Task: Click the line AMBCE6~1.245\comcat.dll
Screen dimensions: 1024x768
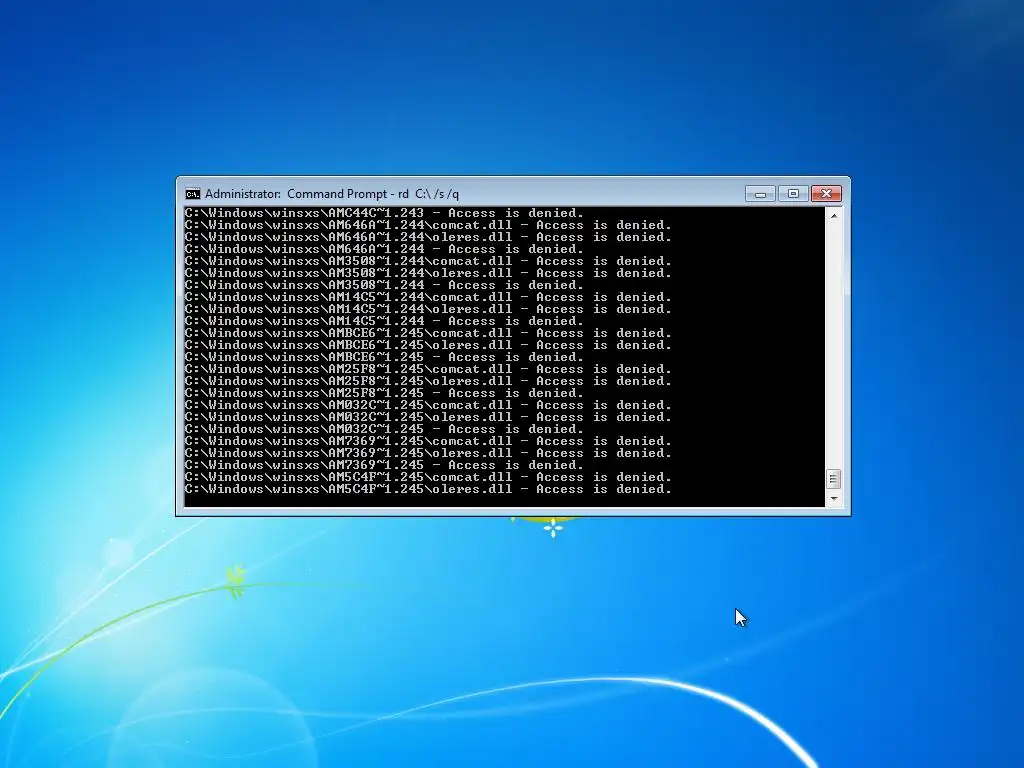Action: coord(428,333)
